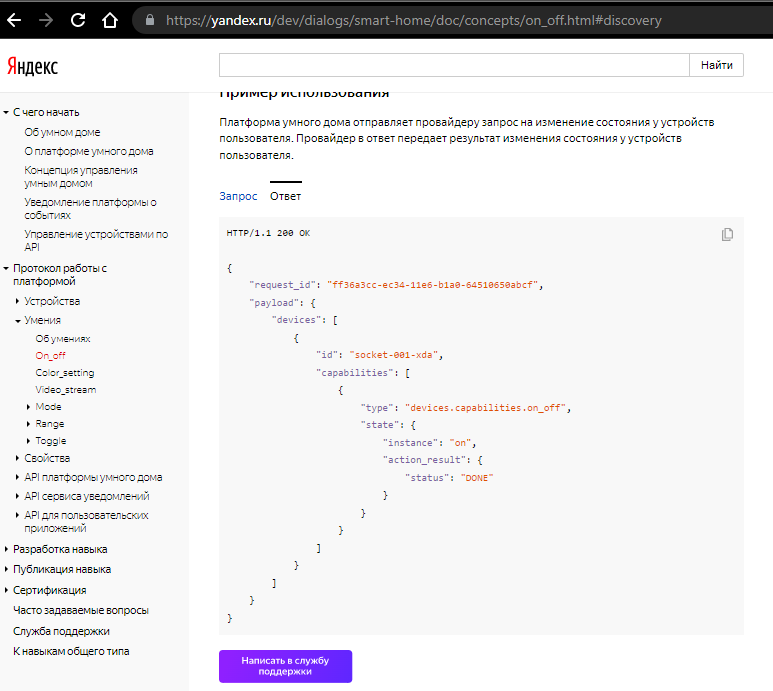Select the Ответ tab
This screenshot has width=773, height=691.
click(x=285, y=196)
